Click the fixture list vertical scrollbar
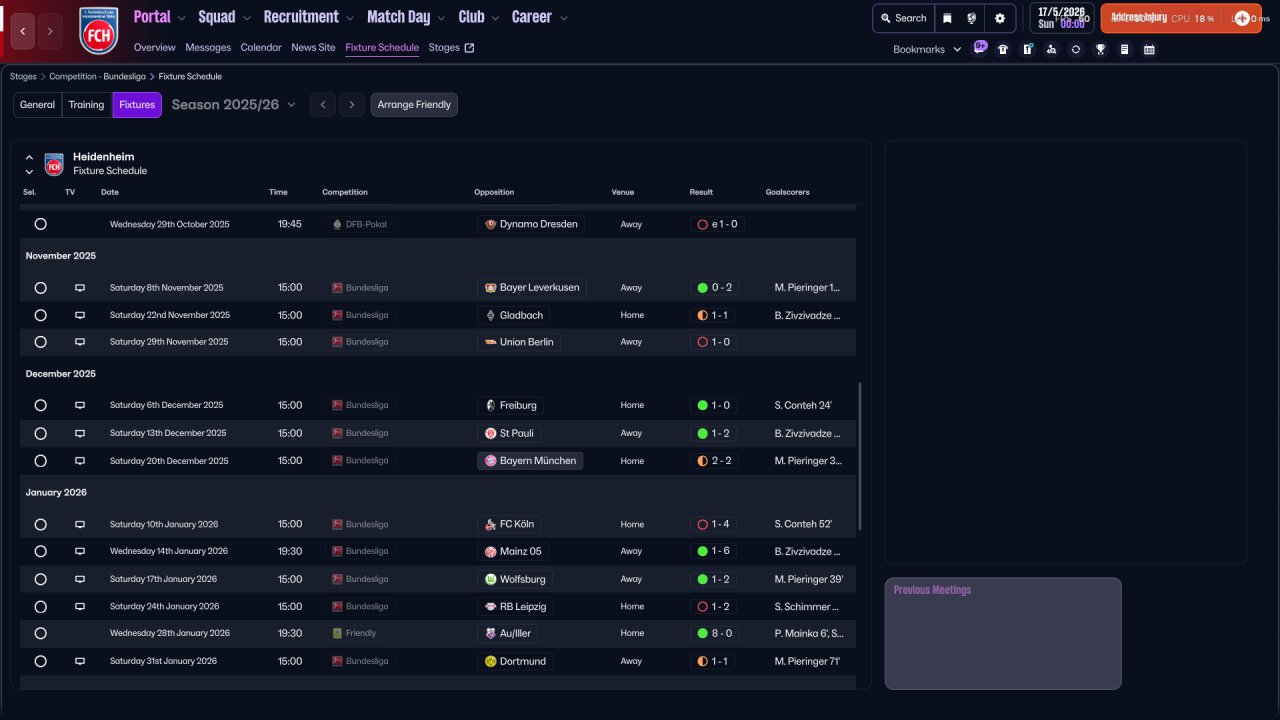 pos(860,455)
